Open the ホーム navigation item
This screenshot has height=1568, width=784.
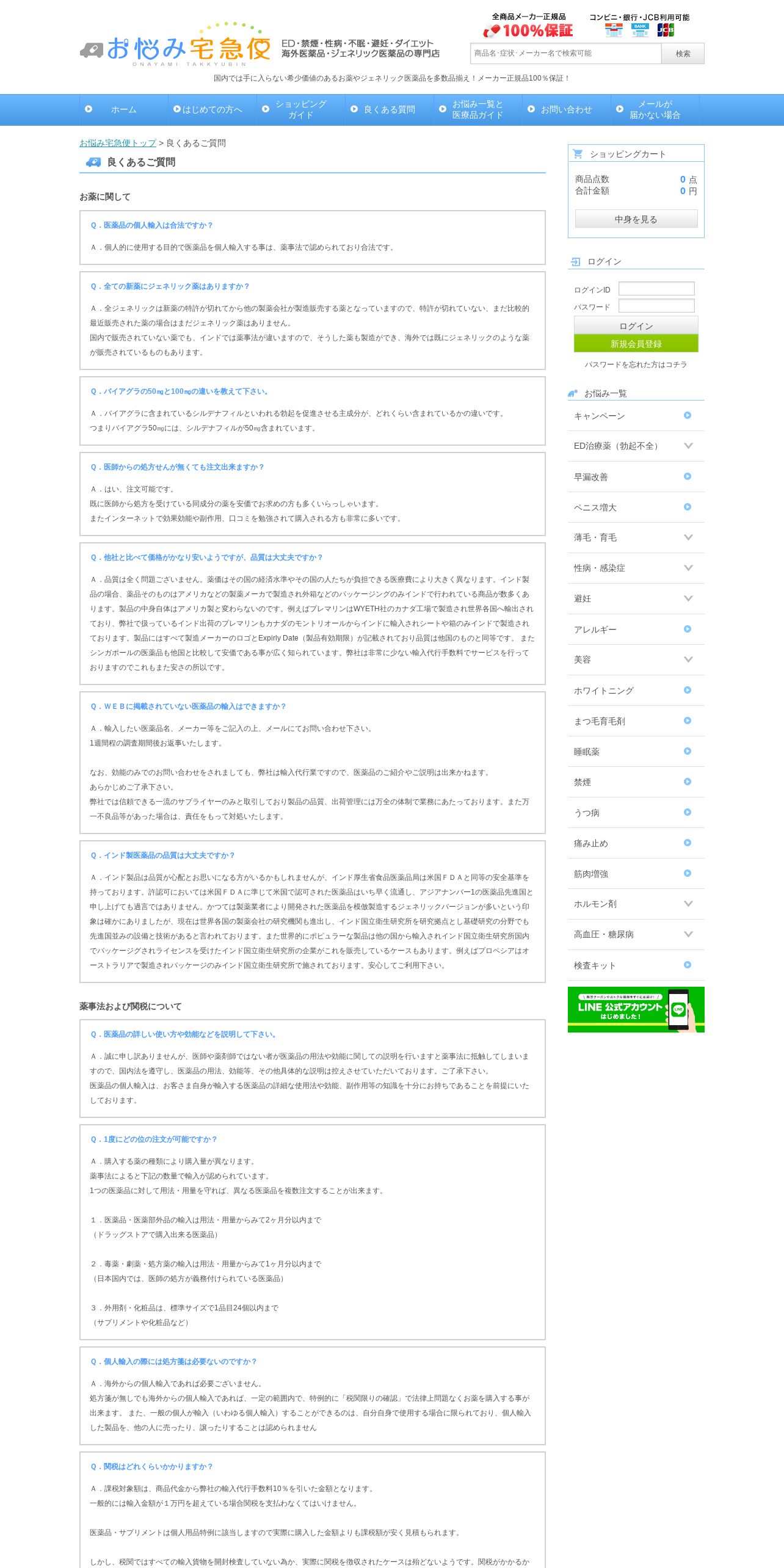pos(123,110)
